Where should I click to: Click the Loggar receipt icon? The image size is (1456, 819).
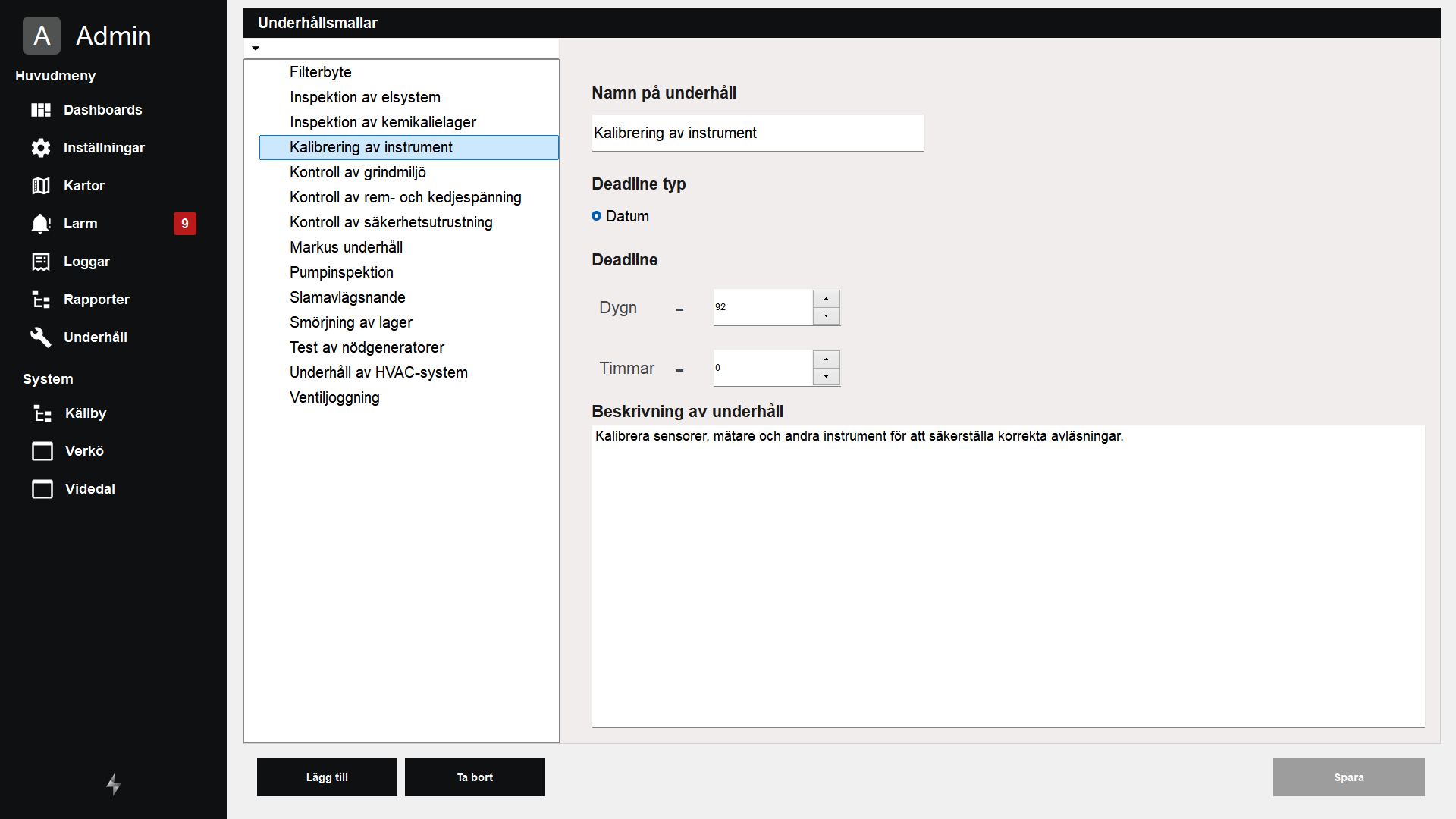click(41, 262)
